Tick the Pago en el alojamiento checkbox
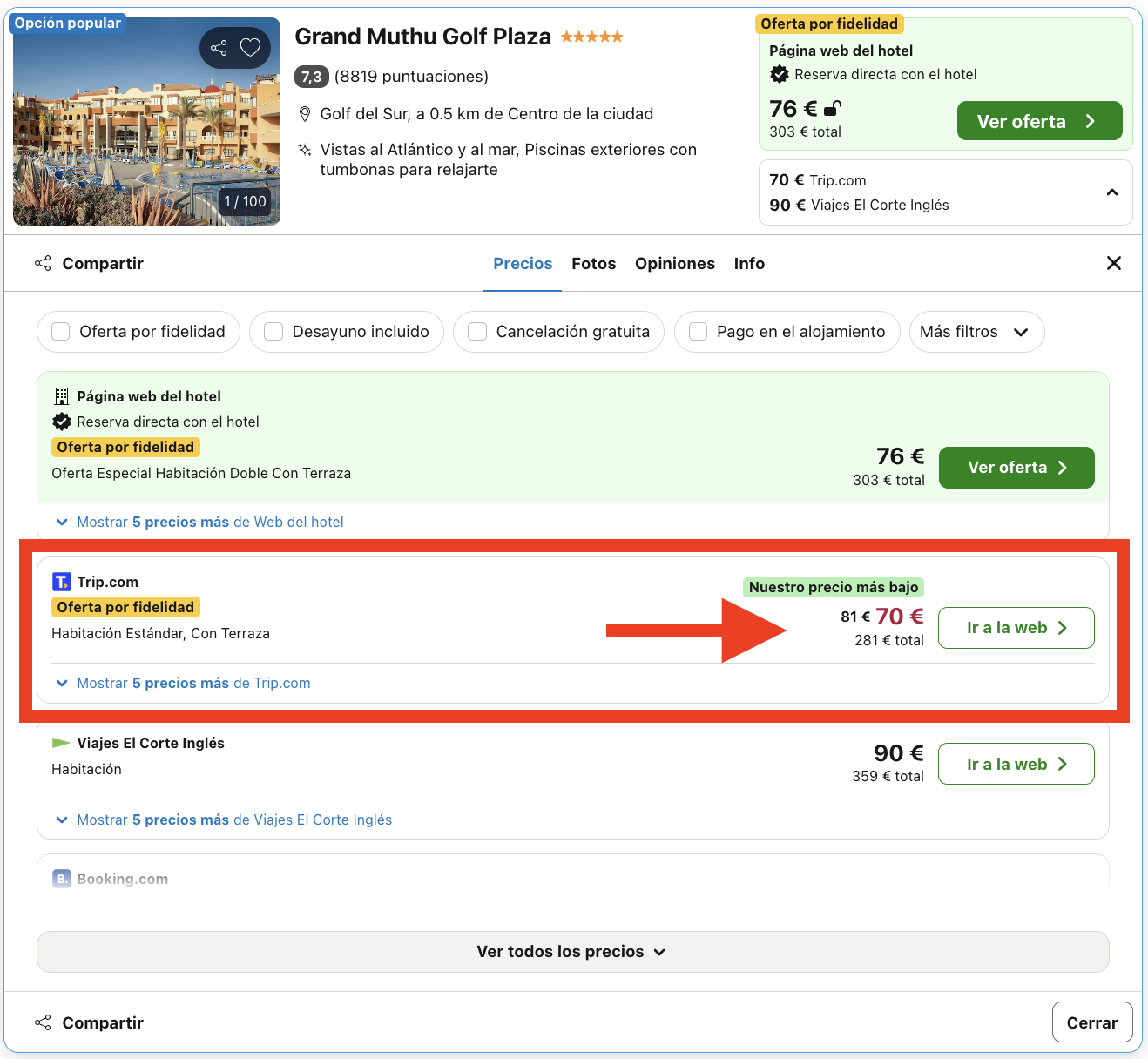 [698, 332]
